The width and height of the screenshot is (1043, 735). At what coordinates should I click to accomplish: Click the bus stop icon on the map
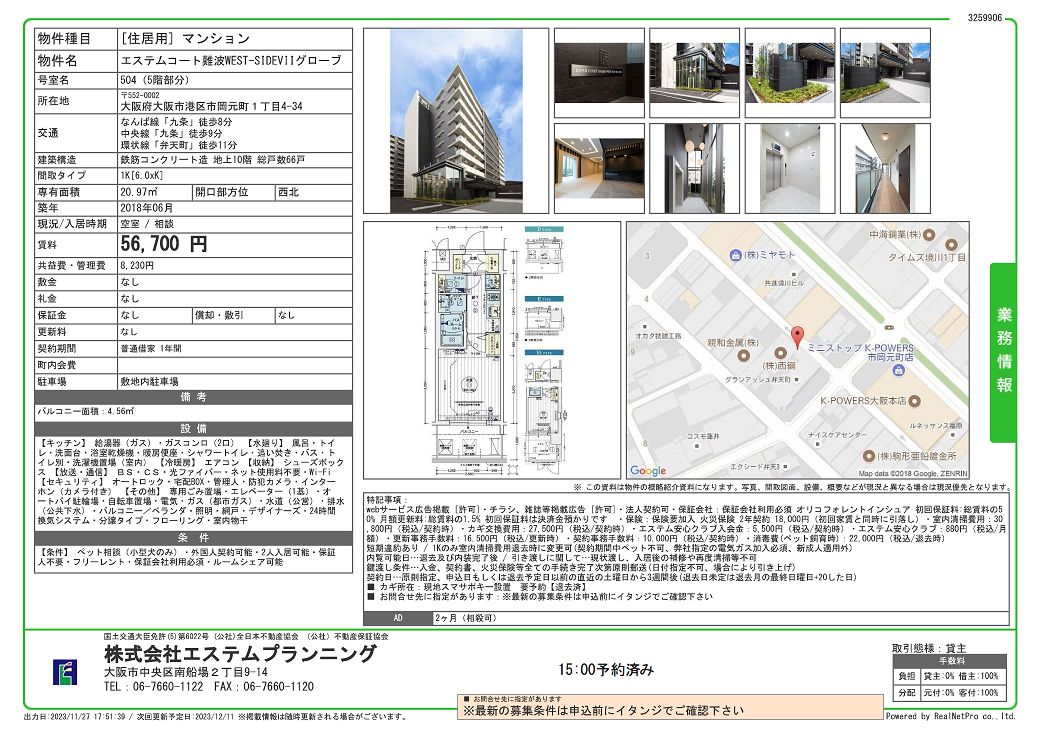(889, 327)
